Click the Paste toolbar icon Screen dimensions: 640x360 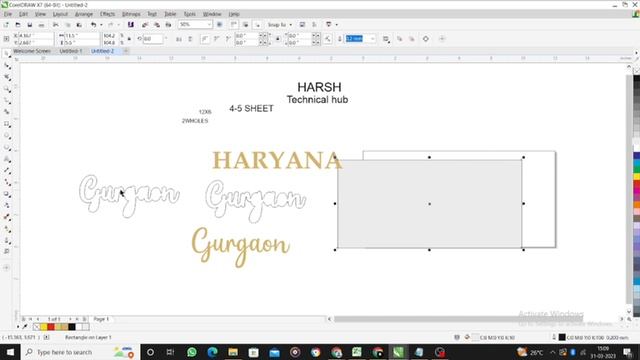(x=79, y=25)
